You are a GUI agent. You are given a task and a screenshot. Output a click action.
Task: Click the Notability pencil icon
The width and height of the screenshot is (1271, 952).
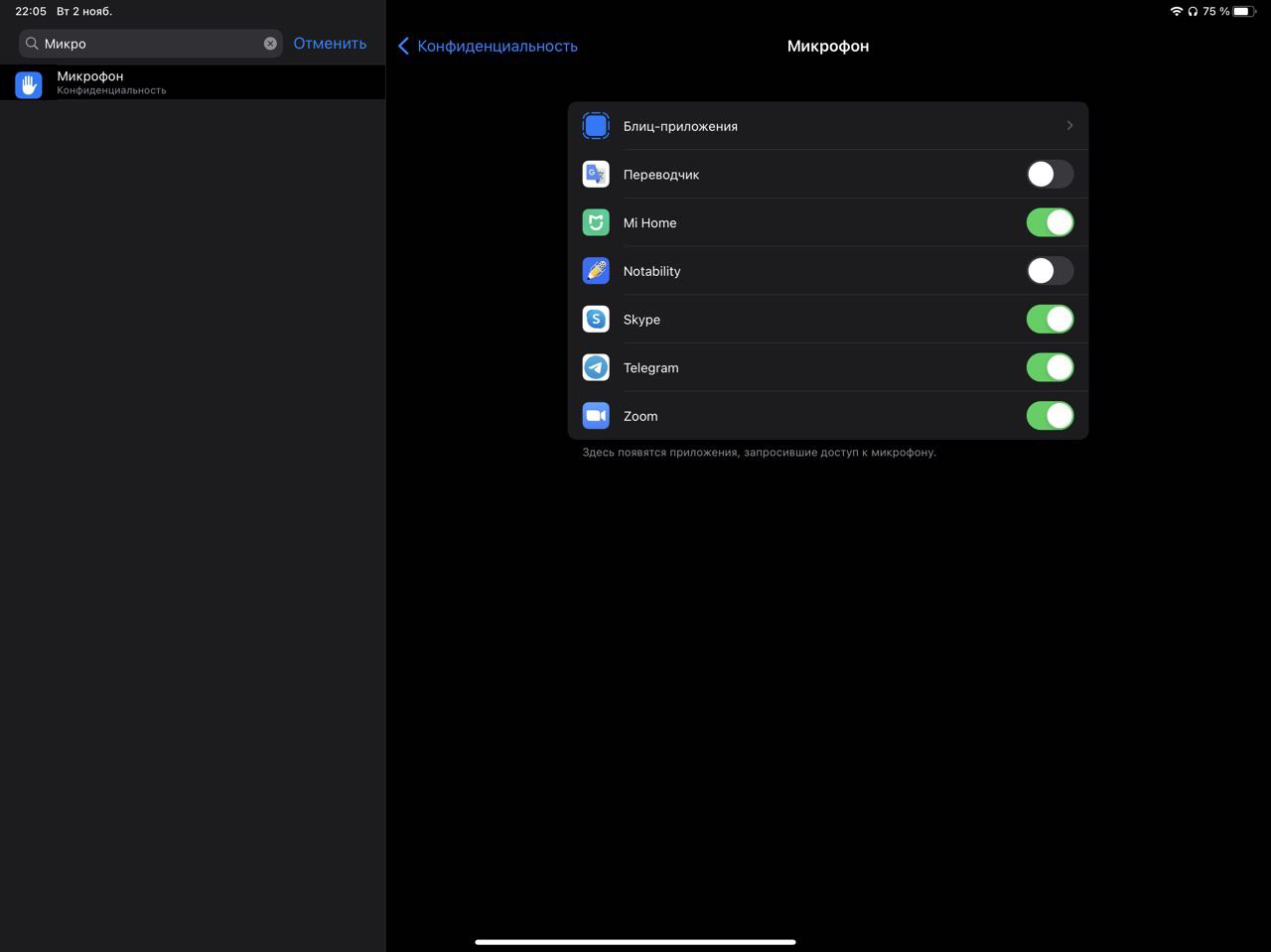[x=596, y=271]
